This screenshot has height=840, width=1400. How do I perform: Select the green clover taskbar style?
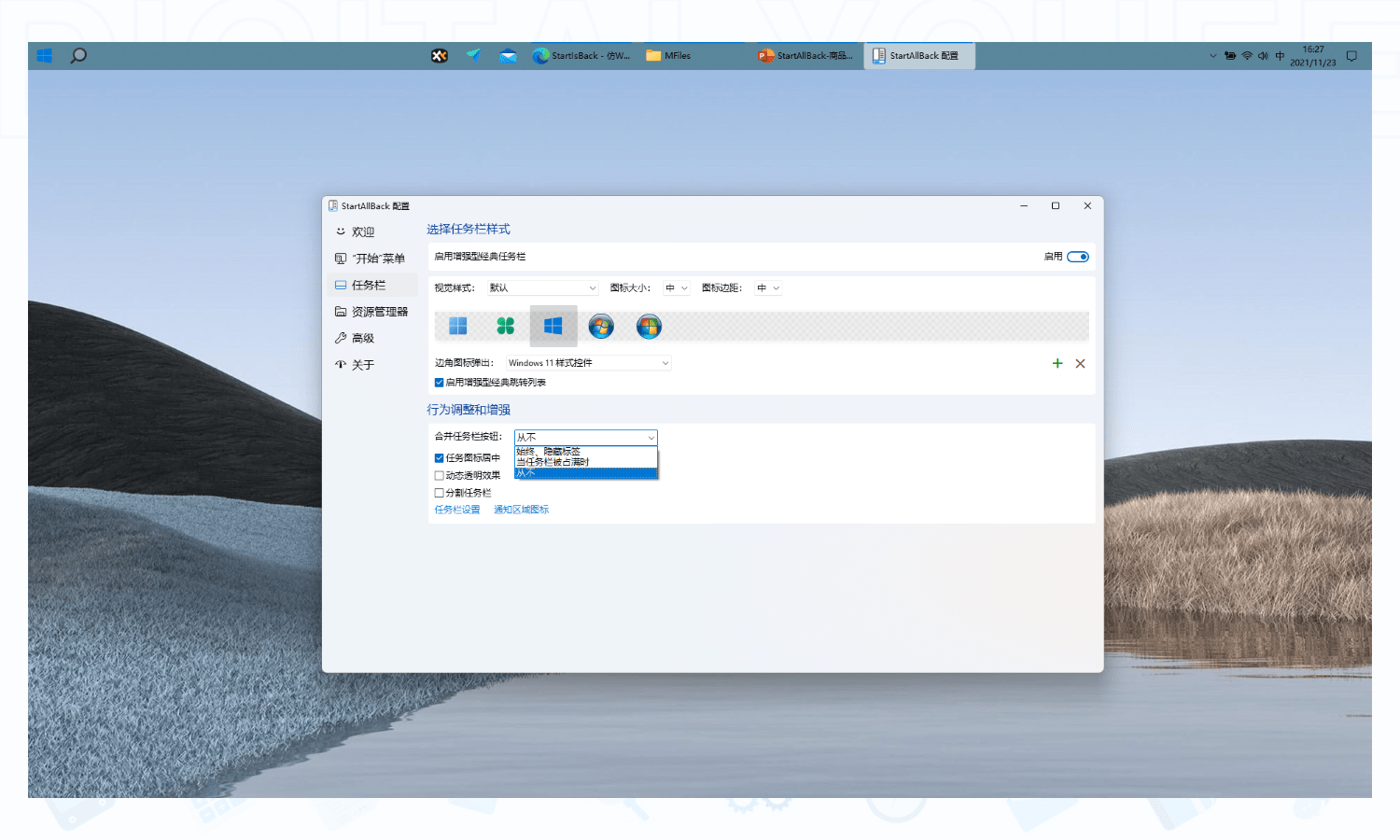click(505, 326)
